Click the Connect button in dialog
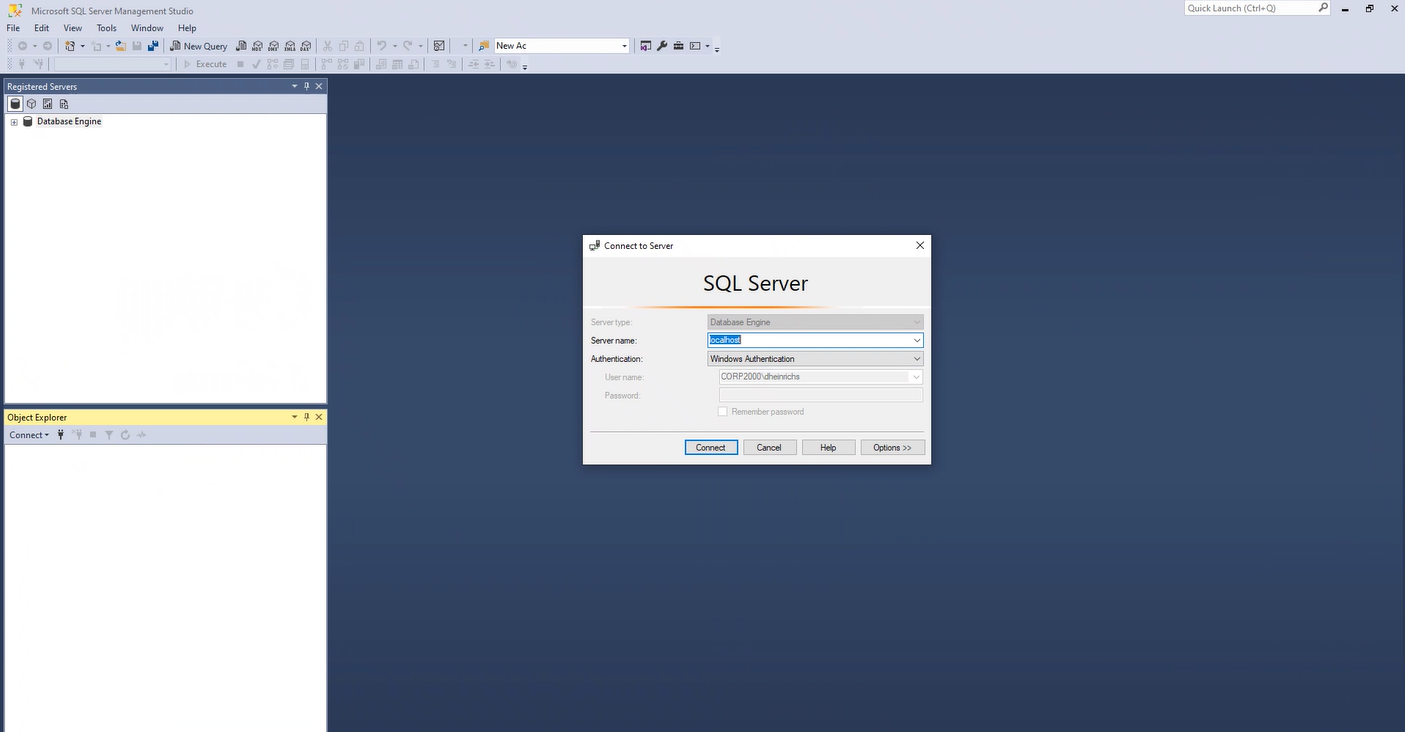Screen dimensions: 1405x732 coord(711,447)
